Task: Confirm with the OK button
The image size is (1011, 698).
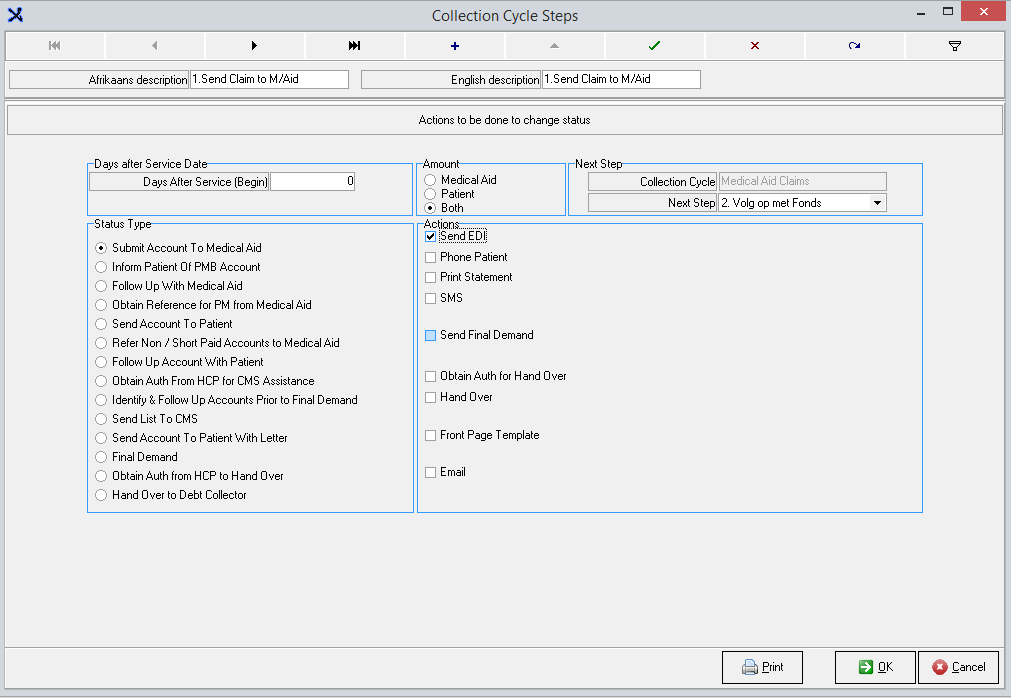Action: point(875,667)
